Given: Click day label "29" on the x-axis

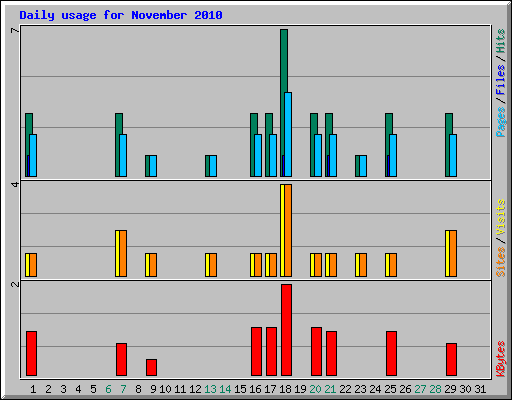Looking at the screenshot, I should pos(450,389).
